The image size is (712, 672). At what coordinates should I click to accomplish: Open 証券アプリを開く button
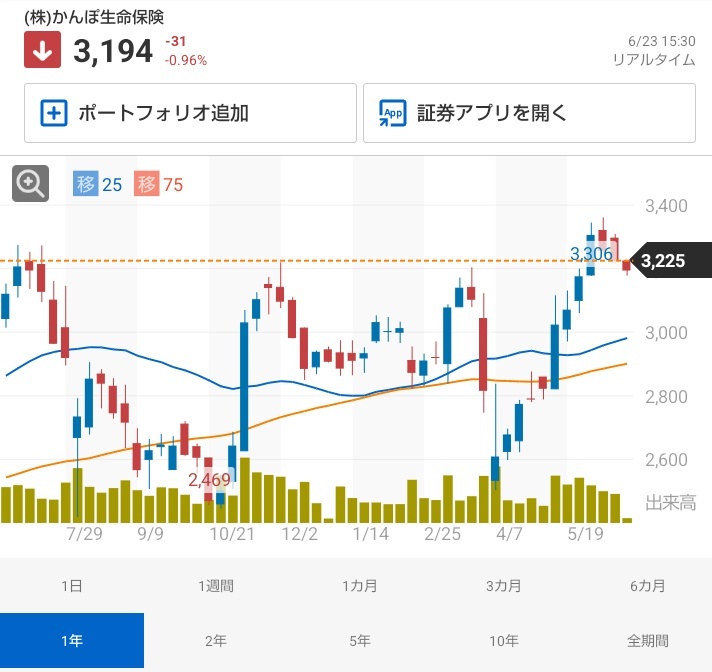click(529, 113)
